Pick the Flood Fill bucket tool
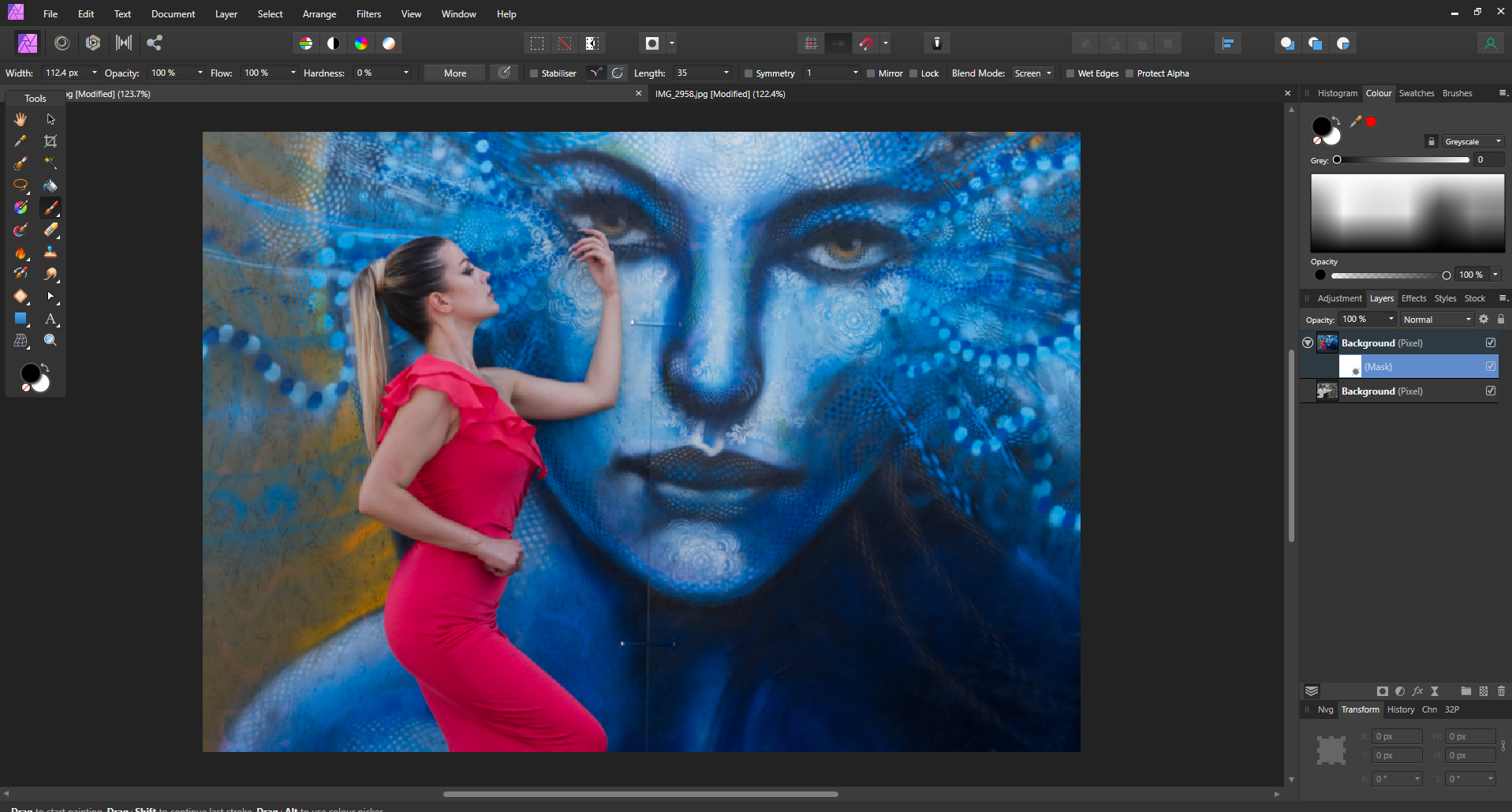 50,186
